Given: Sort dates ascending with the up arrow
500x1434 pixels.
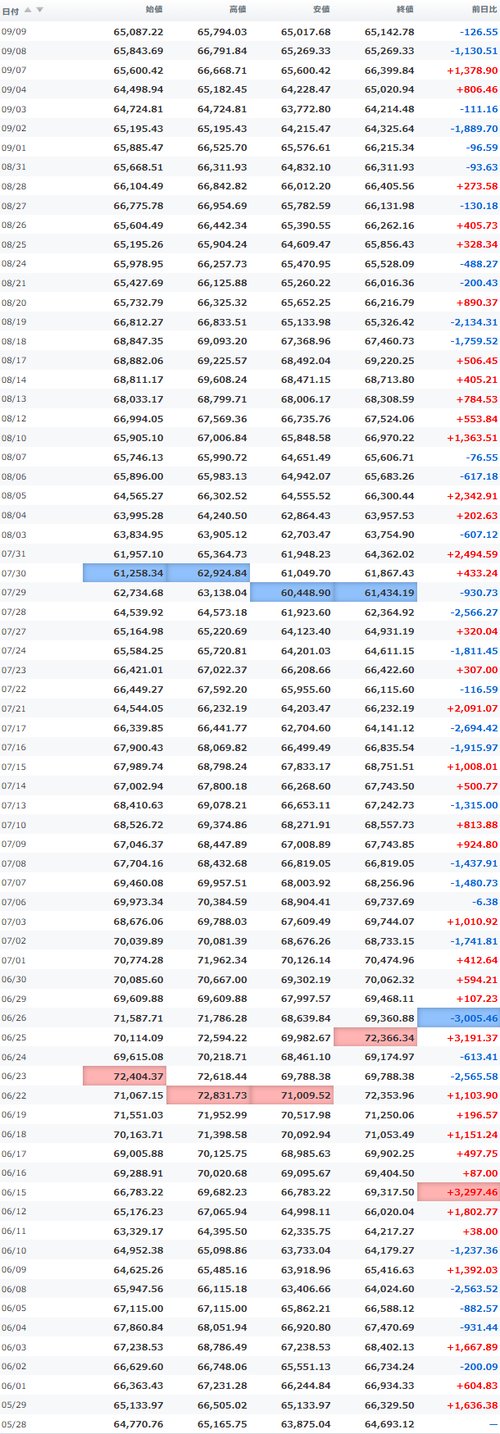Looking at the screenshot, I should 28,10.
